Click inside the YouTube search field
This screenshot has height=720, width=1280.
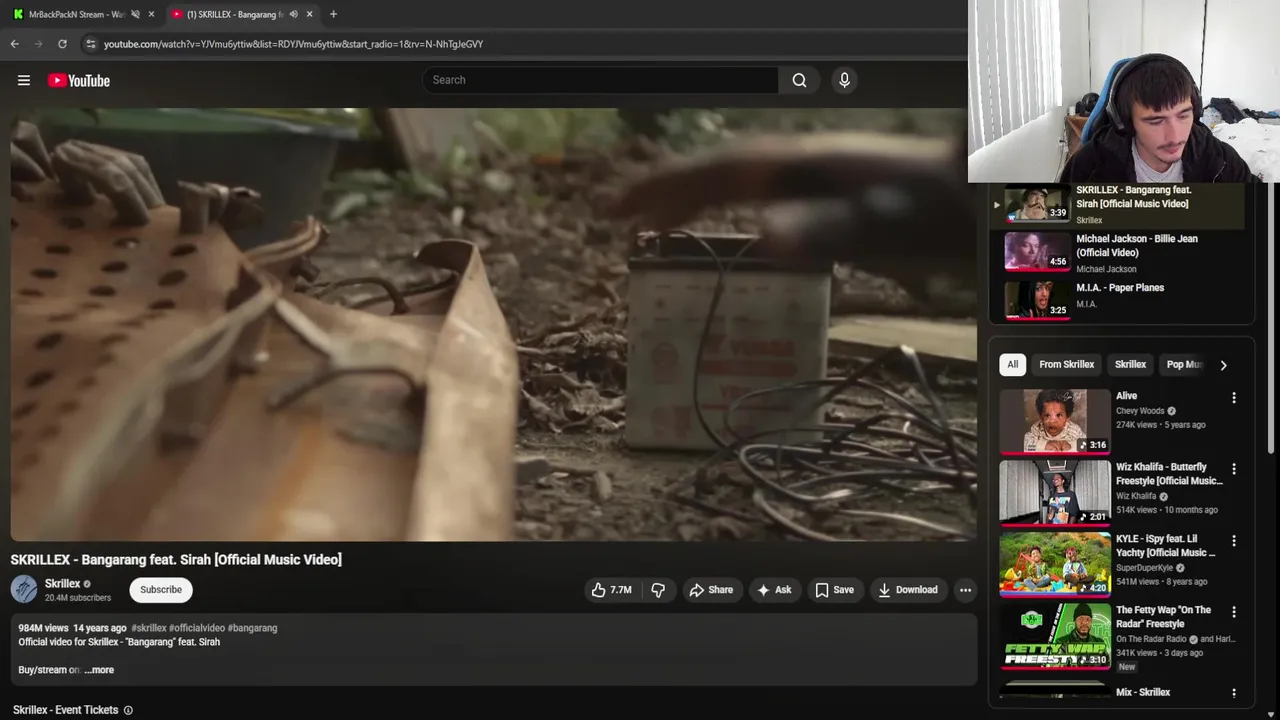pos(600,80)
